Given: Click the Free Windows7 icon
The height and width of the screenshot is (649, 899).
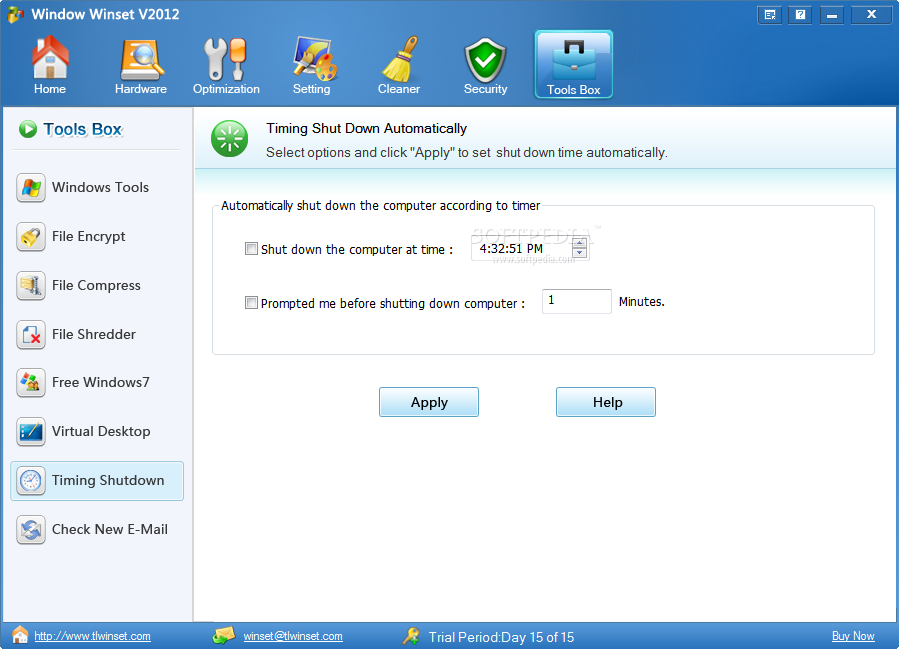Looking at the screenshot, I should [x=31, y=383].
